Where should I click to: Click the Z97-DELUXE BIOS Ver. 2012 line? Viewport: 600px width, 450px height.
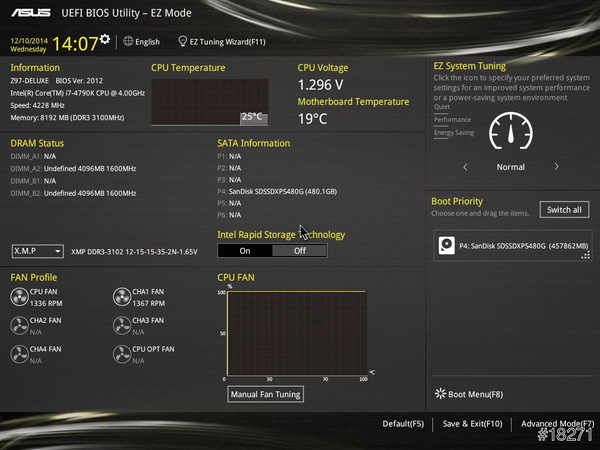(57, 81)
